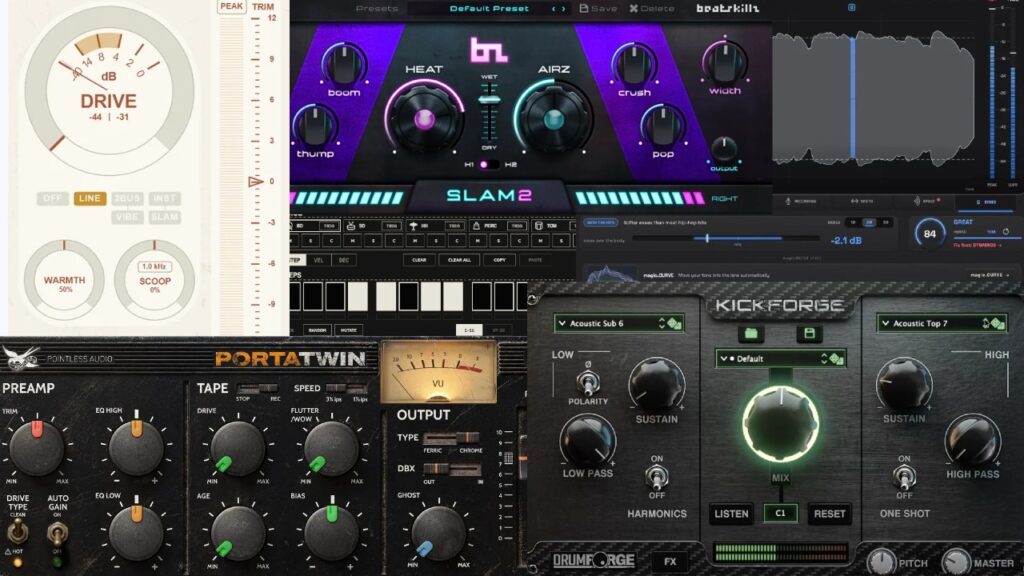Viewport: 1024px width, 576px height.
Task: Open the Acoustic Top 7 sample dropdown
Action: pyautogui.click(x=942, y=323)
